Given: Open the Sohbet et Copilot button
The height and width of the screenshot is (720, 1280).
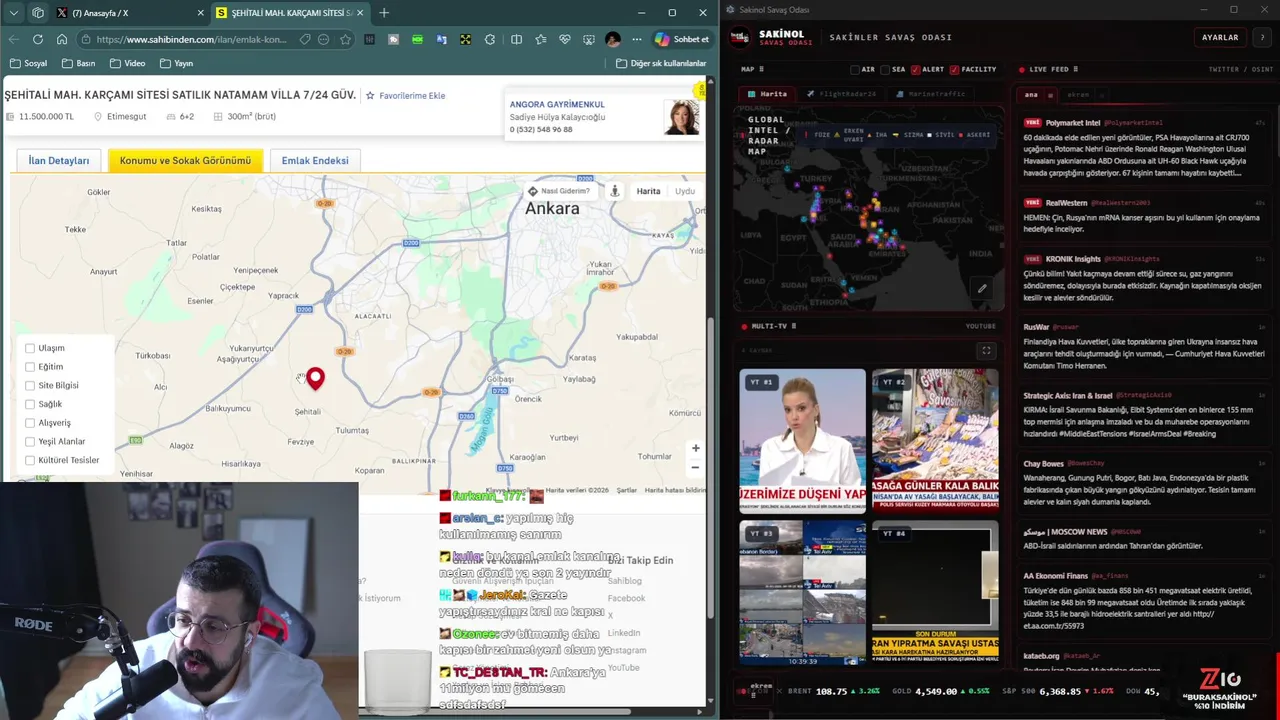Looking at the screenshot, I should coord(682,39).
